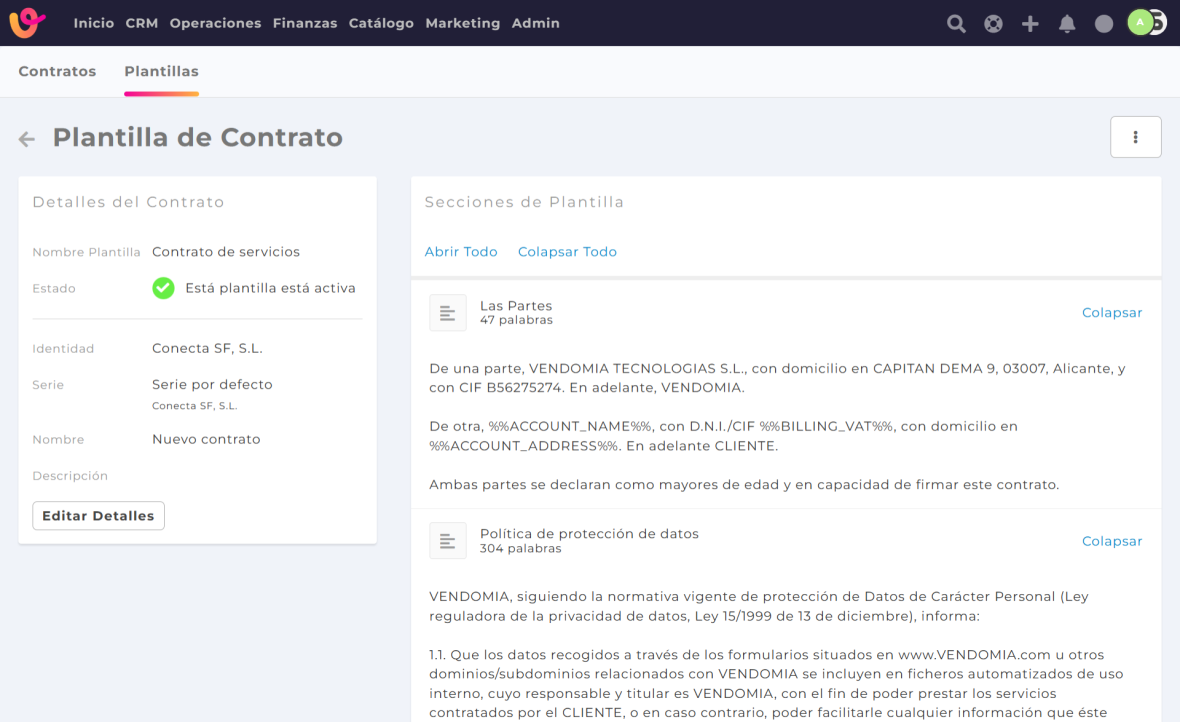Click the green user avatar
Screen dimensions: 1180x722
[x=1140, y=23]
